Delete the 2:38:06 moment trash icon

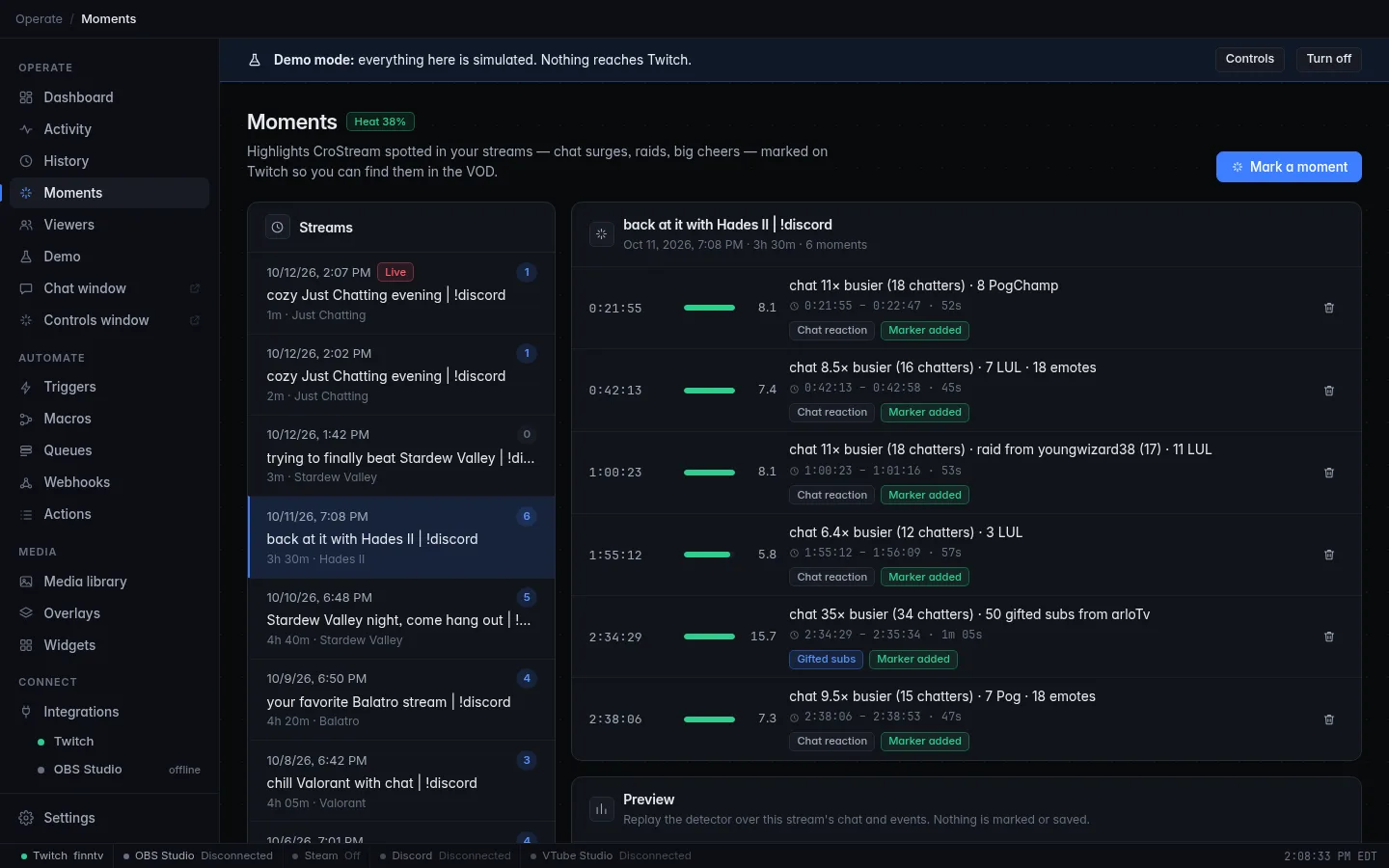click(1329, 719)
